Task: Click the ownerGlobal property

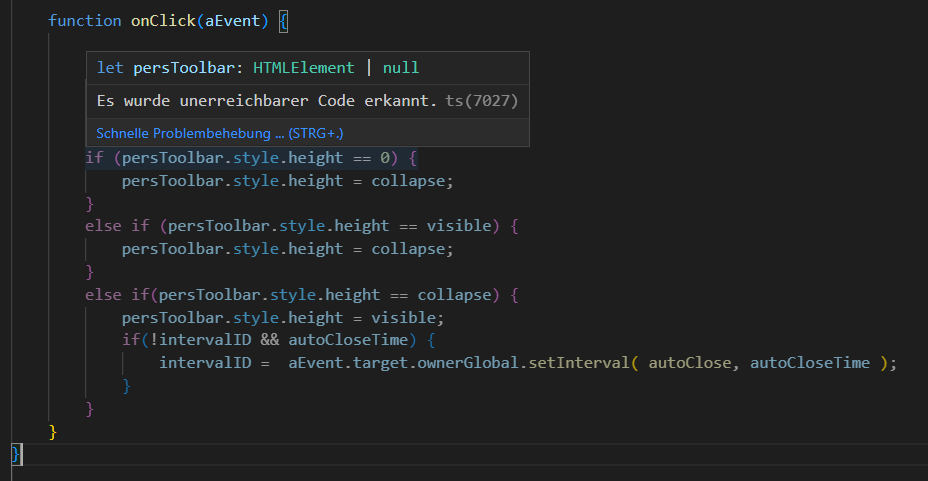Action: tap(473, 363)
